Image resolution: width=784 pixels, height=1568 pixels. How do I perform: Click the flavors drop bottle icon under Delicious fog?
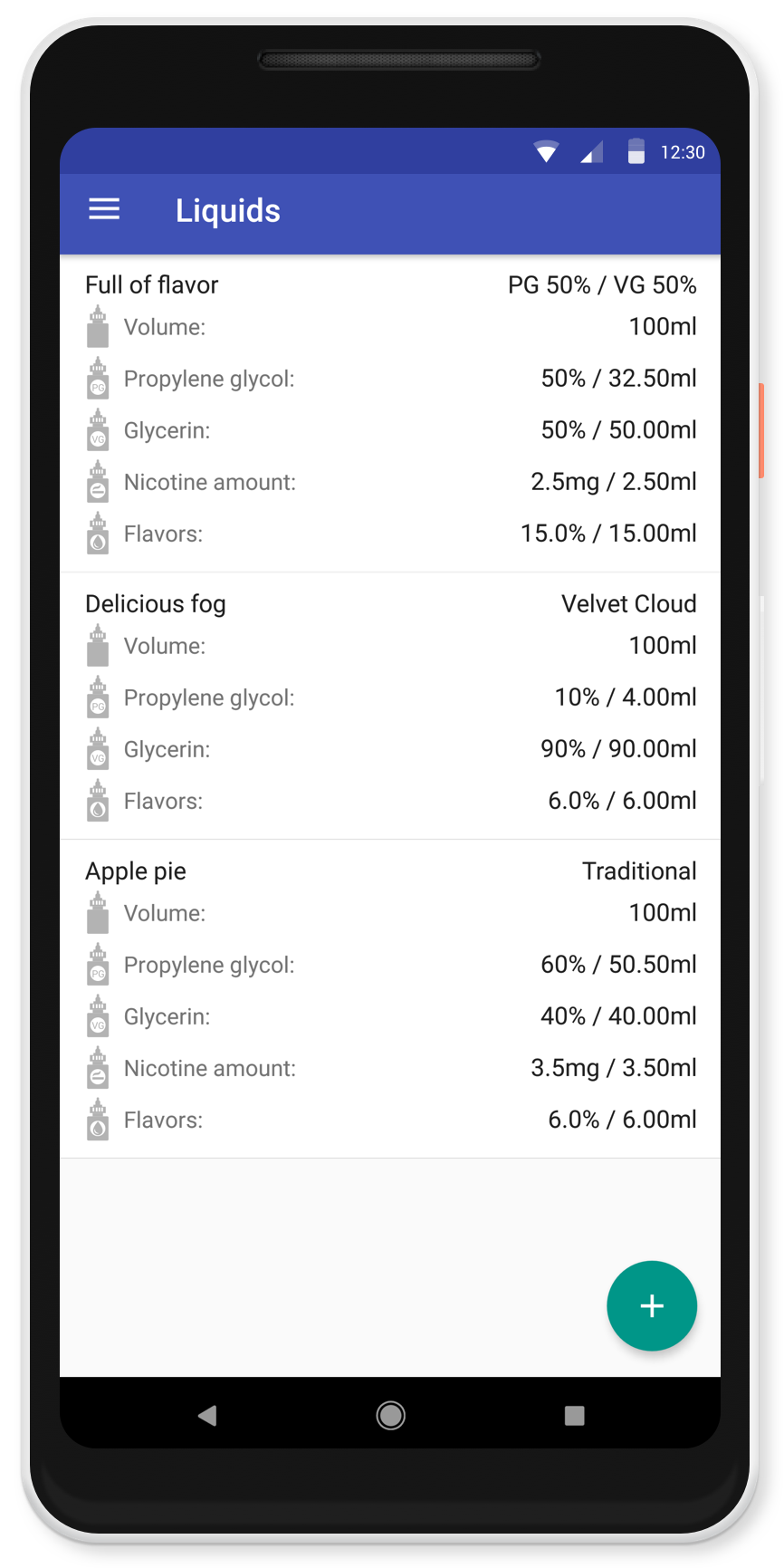click(x=98, y=801)
